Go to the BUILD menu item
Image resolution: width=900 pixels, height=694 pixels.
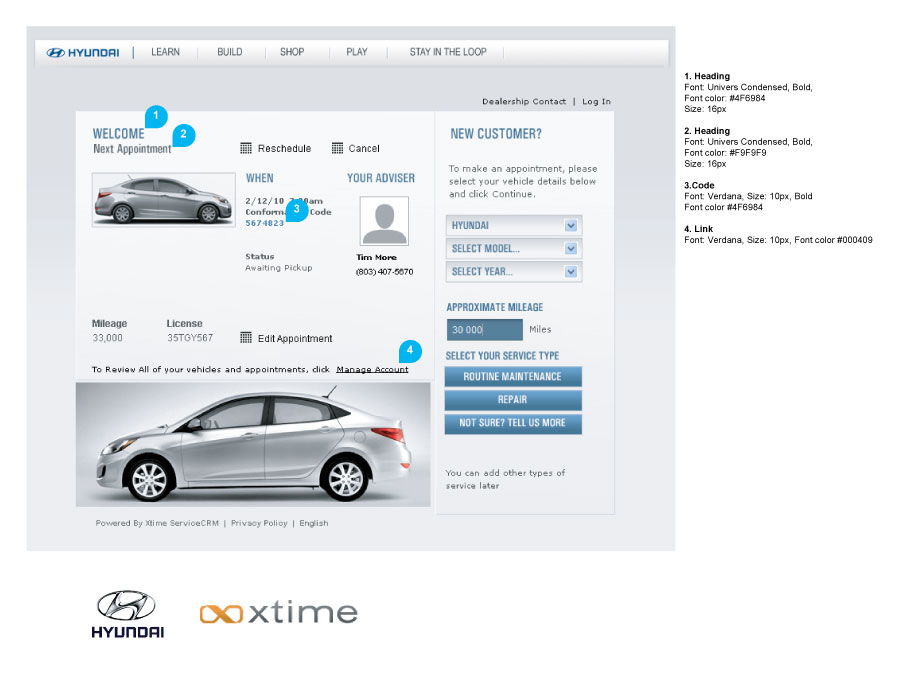click(229, 52)
